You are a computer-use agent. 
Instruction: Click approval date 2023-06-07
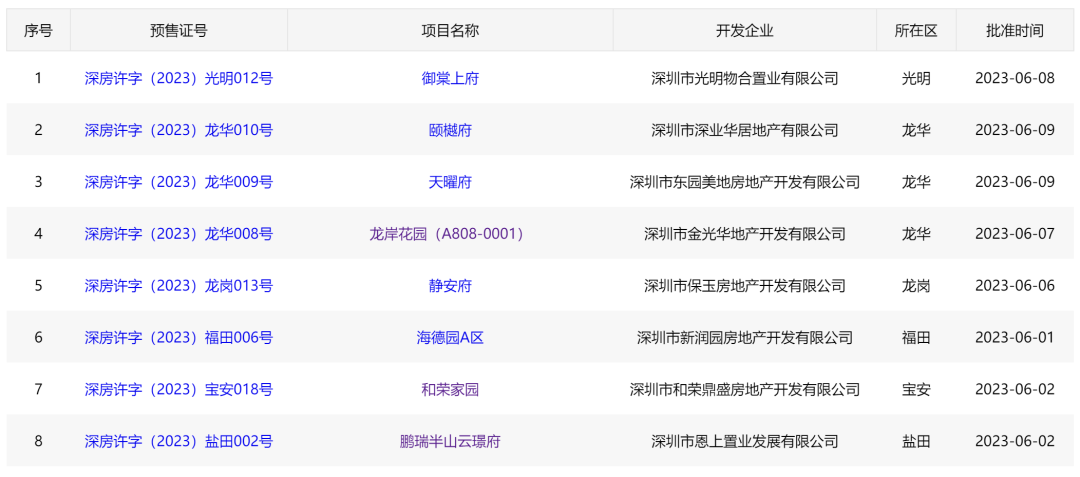tap(1015, 234)
